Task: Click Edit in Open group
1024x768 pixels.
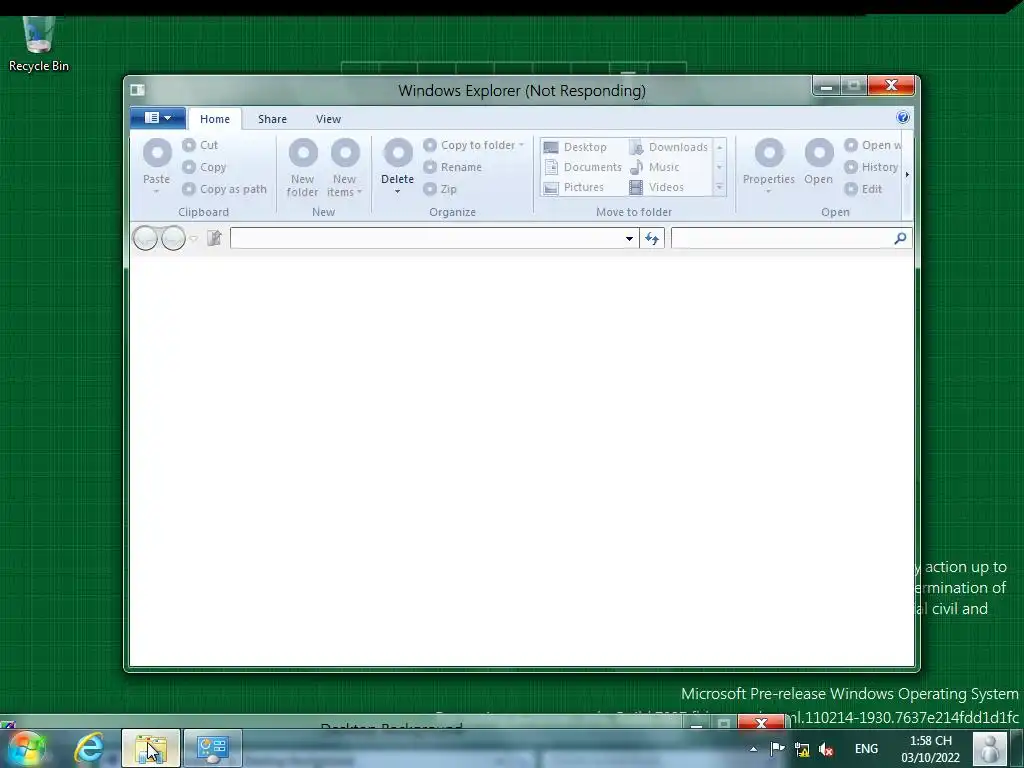Action: coord(863,189)
